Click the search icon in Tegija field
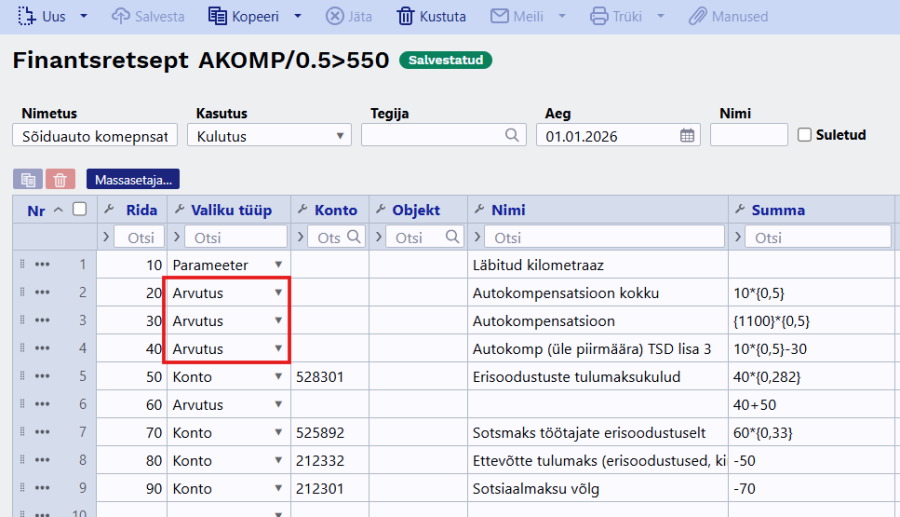Viewport: 900px width, 517px height. tap(513, 135)
